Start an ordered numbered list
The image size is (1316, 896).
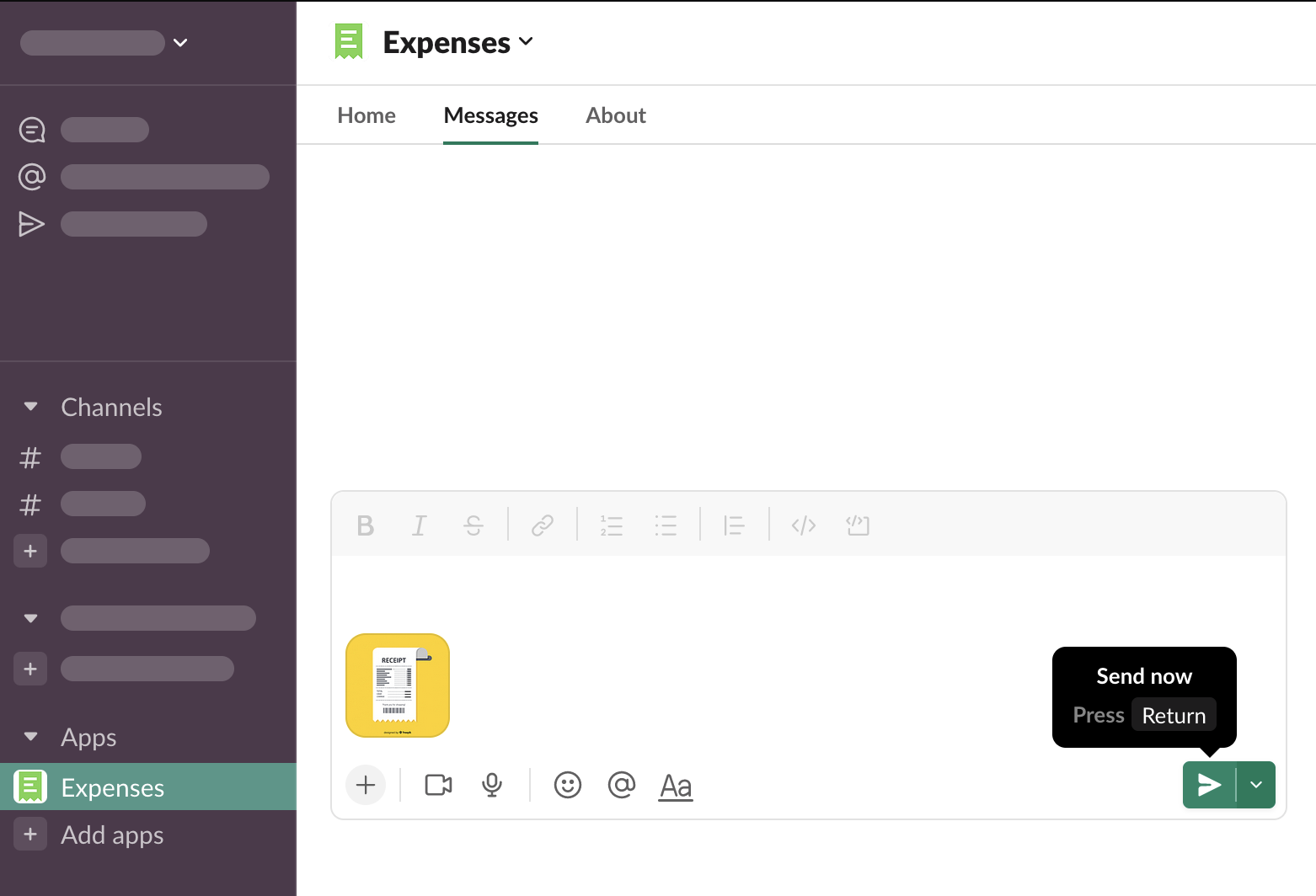pyautogui.click(x=612, y=525)
